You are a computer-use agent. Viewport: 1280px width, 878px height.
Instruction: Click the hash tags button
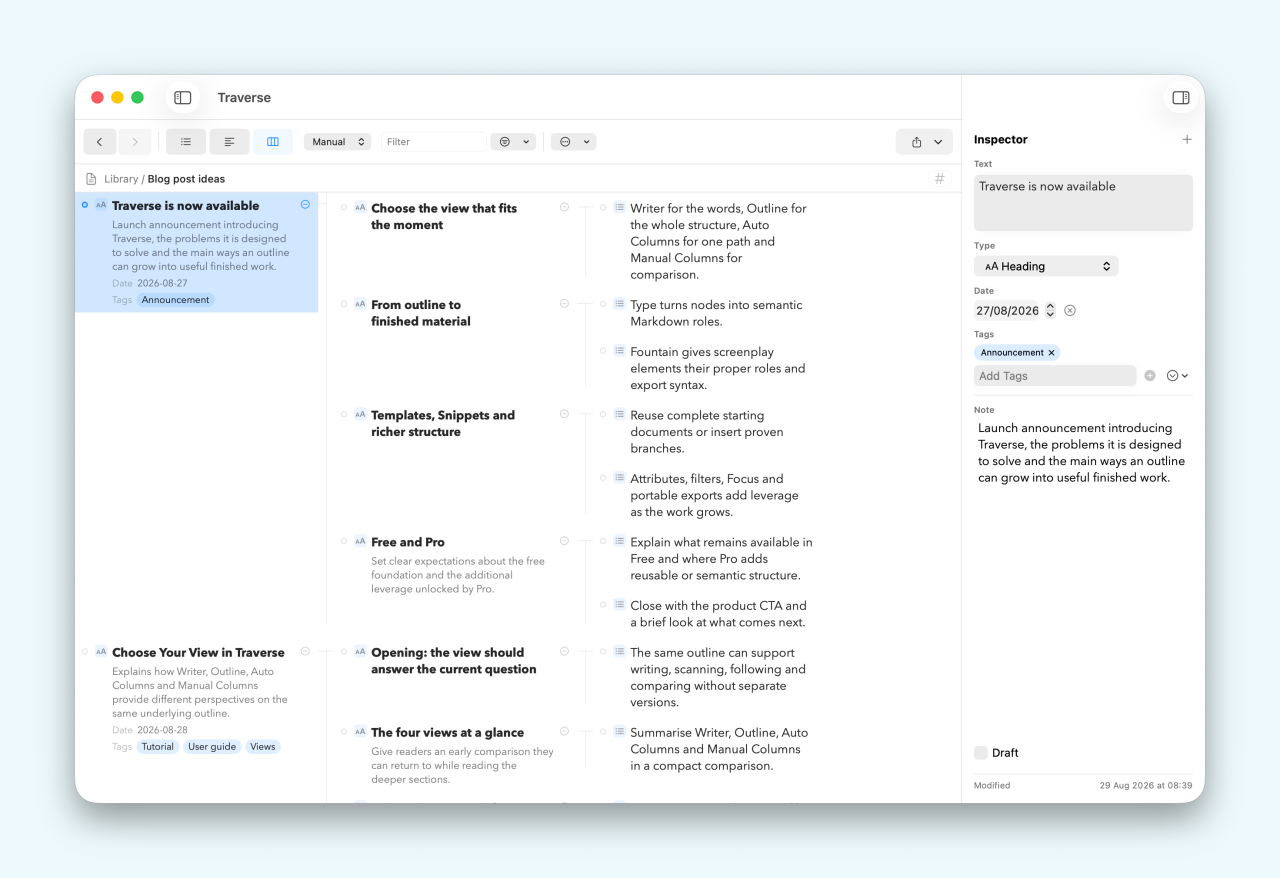click(x=939, y=179)
